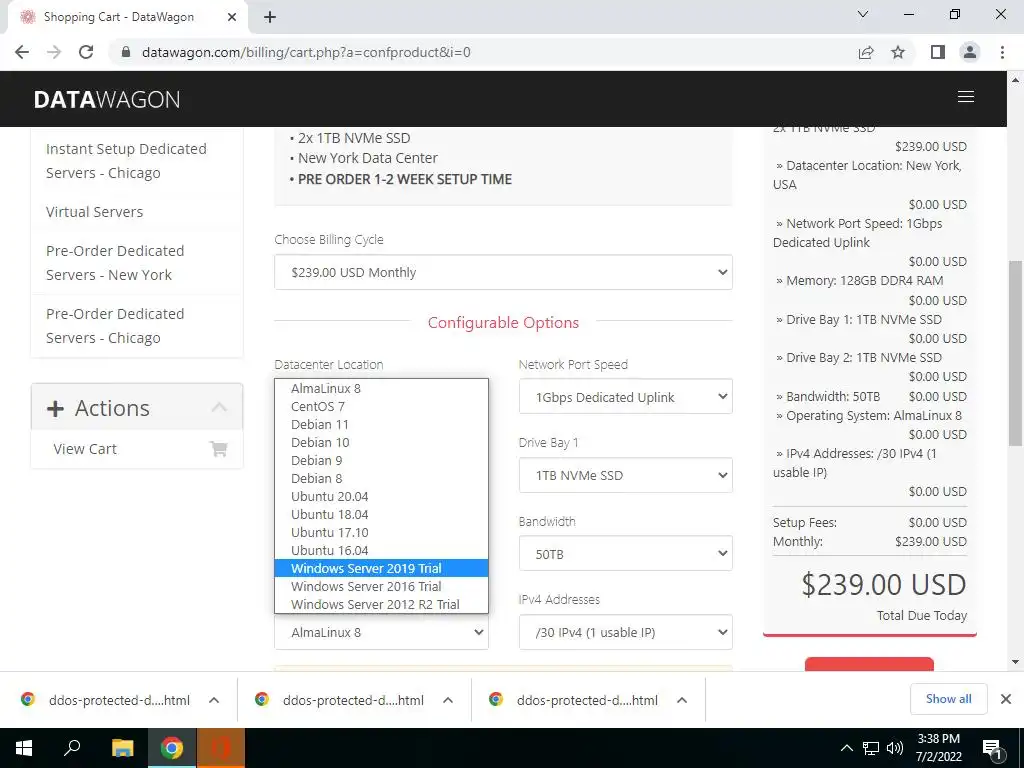Open the Network Port Speed dropdown
Screen dimensions: 1024x768
pos(626,396)
